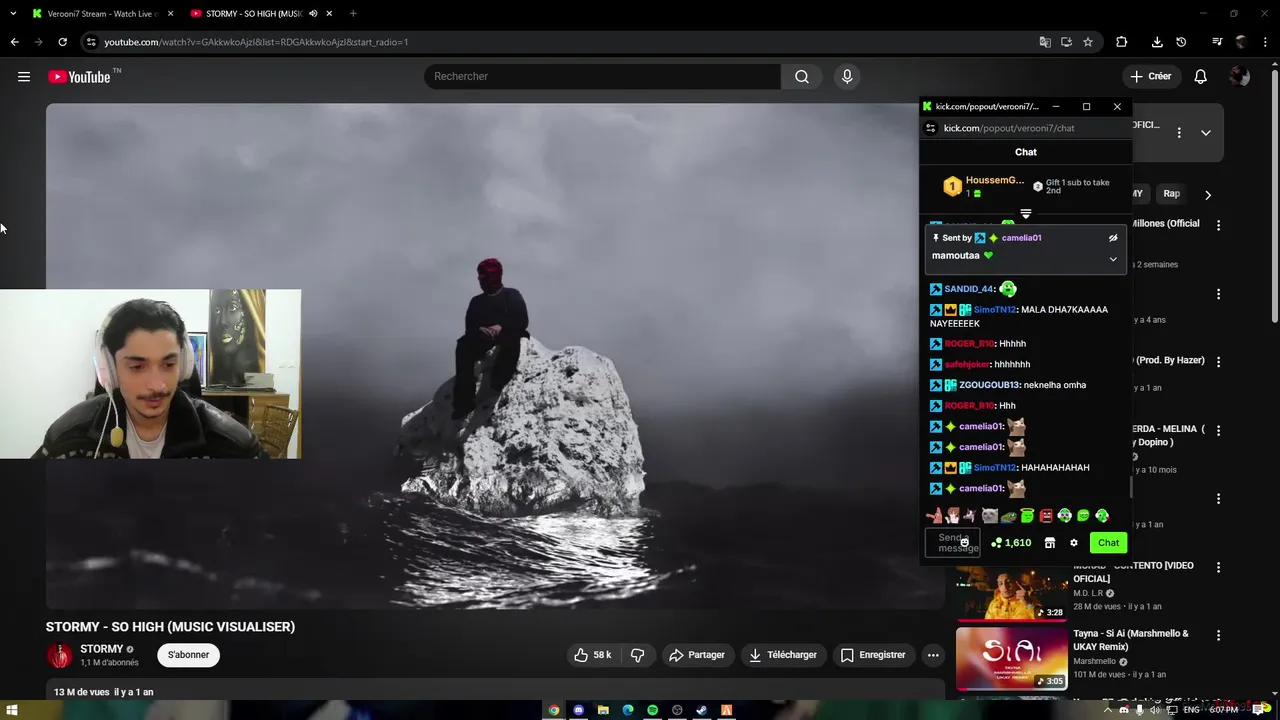Screen dimensions: 1280x720
Task: Open Spotify from the Windows taskbar
Action: 652,710
